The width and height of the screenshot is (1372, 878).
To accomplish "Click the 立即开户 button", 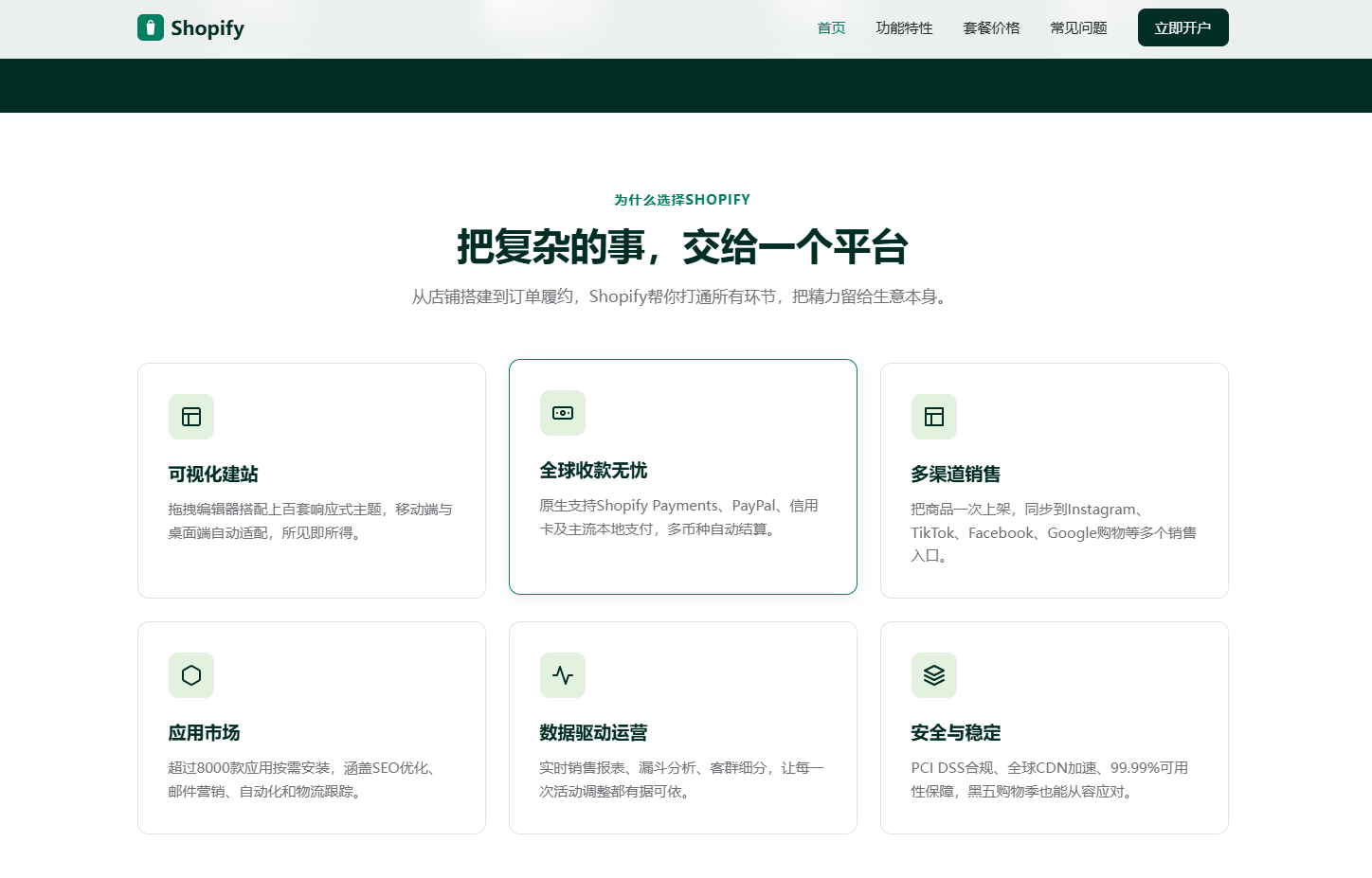I will (x=1183, y=27).
